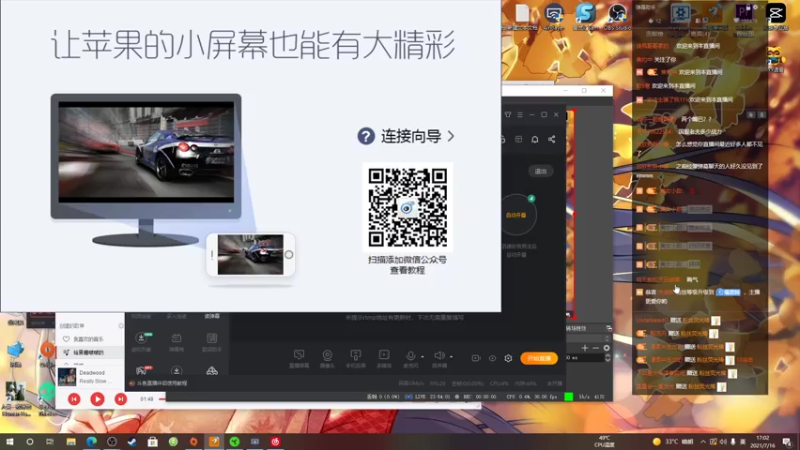Open the OBS Studio desktop shortcut
Screen dimensions: 800x450
617,16
